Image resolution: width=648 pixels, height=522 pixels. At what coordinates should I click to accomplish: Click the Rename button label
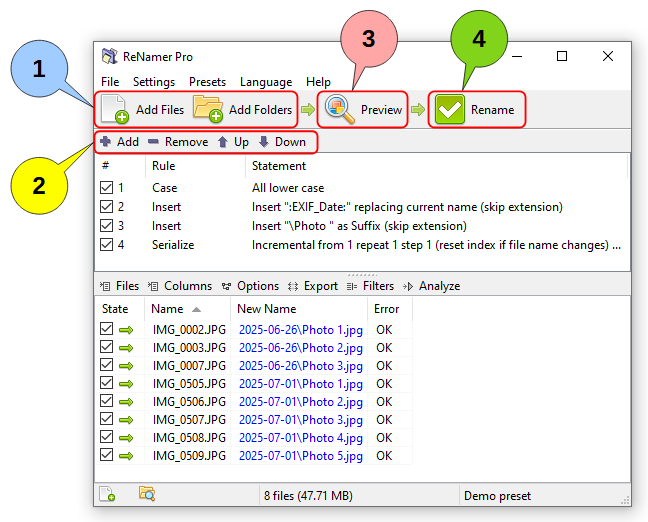click(x=493, y=110)
